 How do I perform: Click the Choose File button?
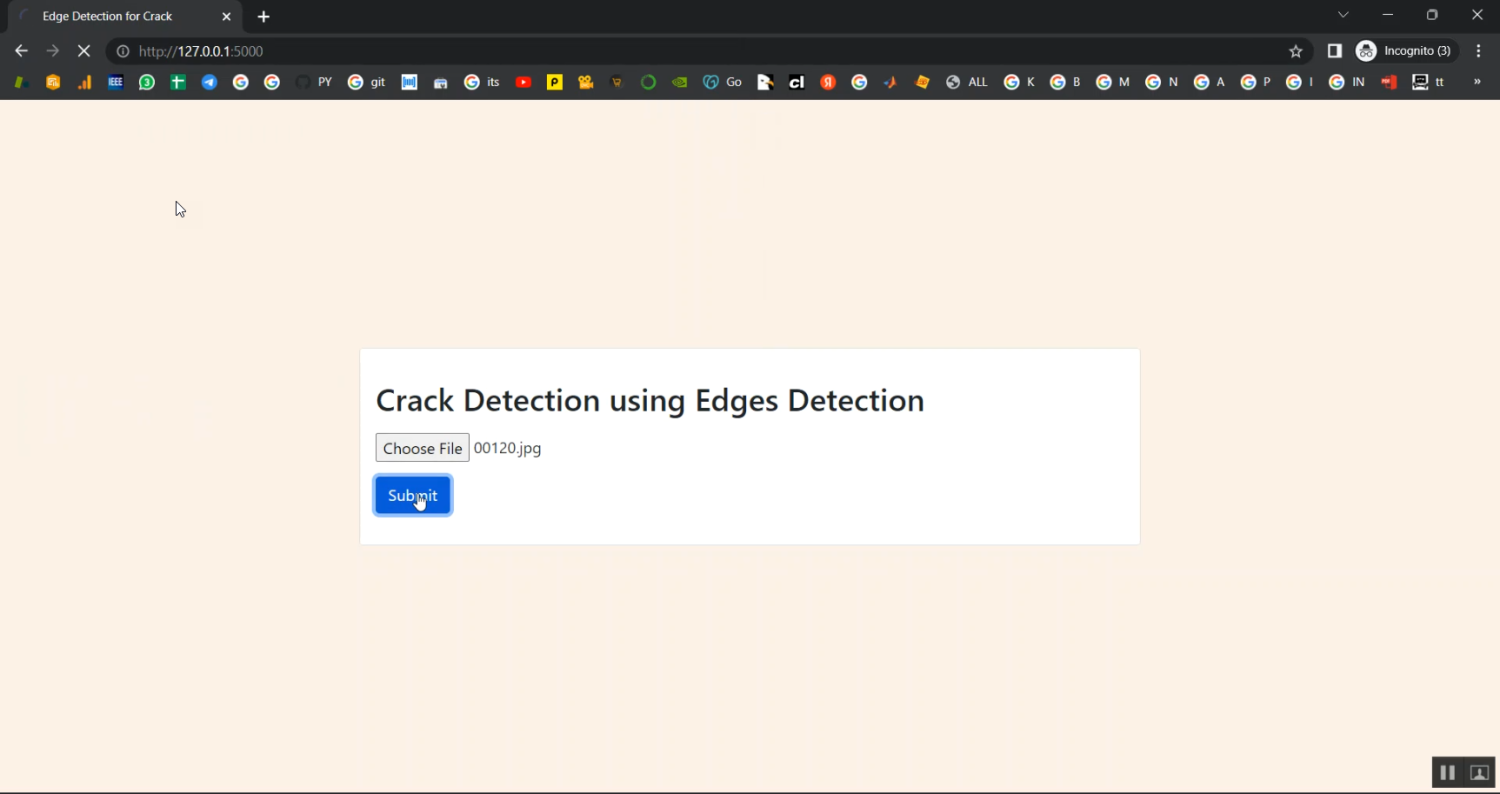[x=422, y=448]
